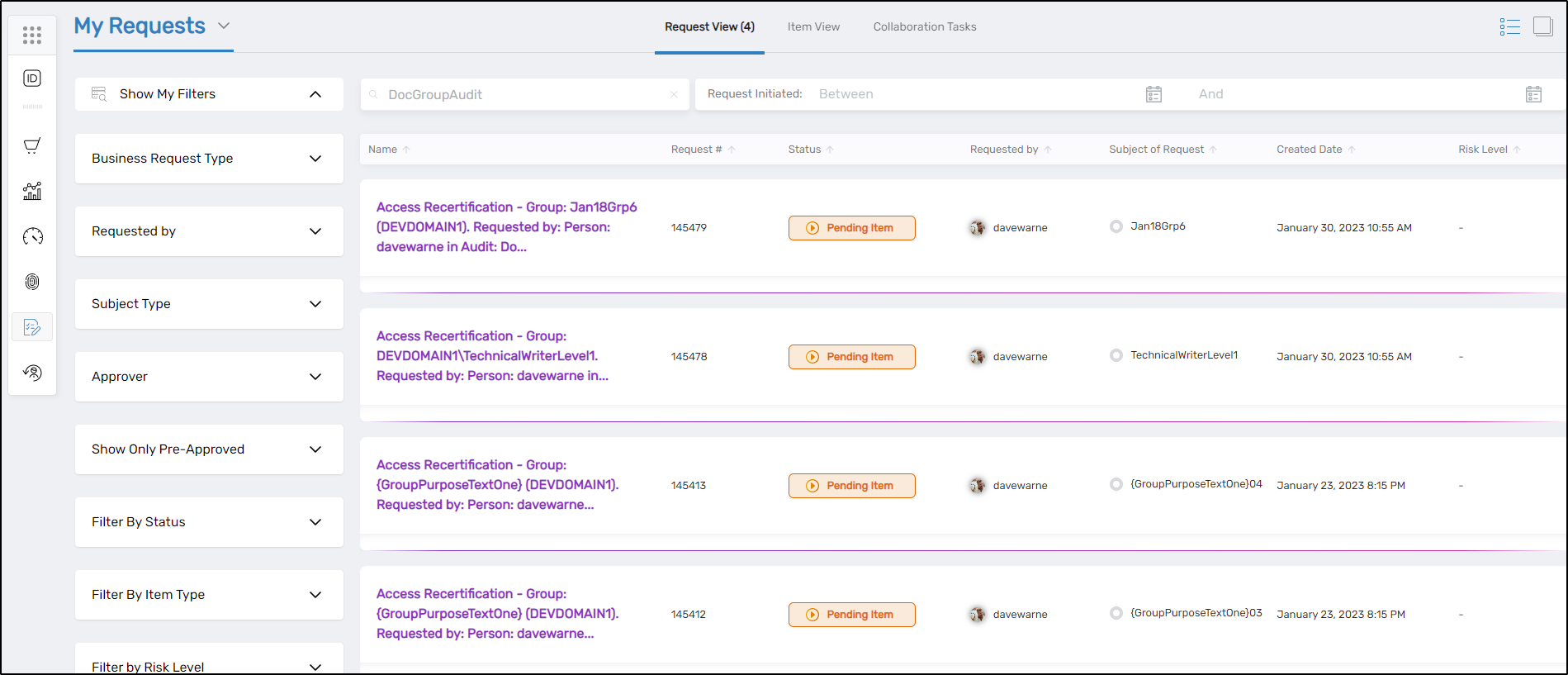Sort the list by Created Date column
The width and height of the screenshot is (1568, 675).
[1309, 150]
